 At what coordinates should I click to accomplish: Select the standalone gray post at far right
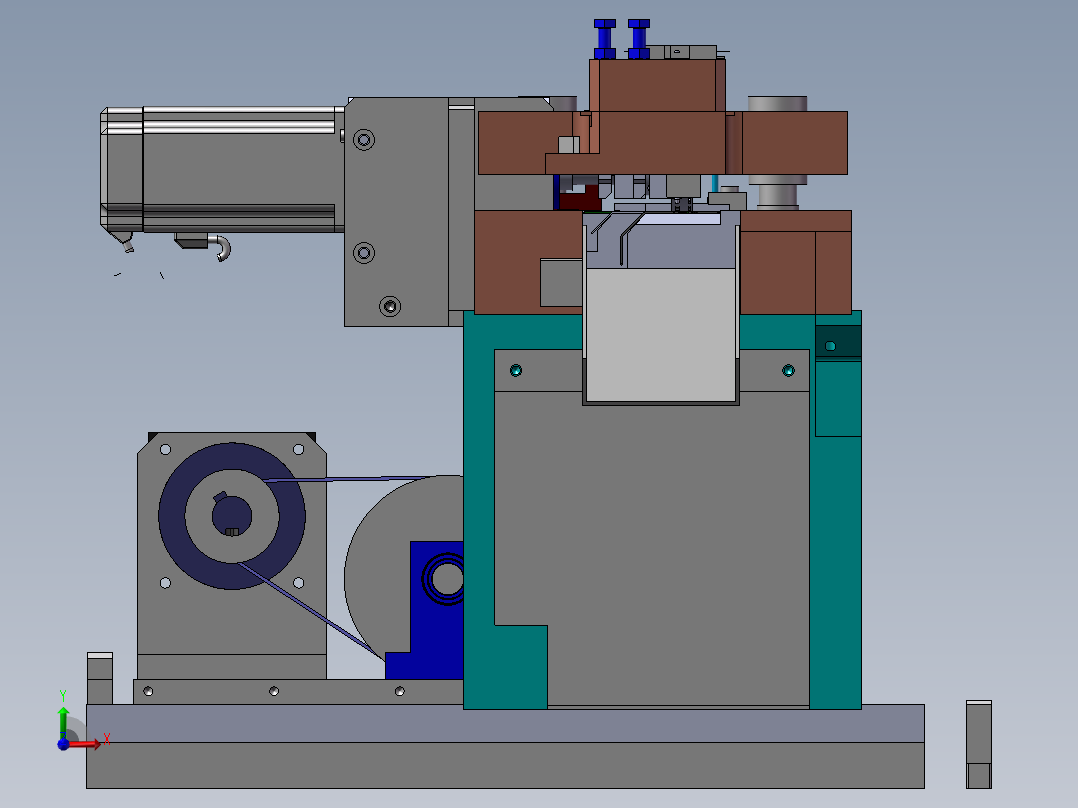979,744
